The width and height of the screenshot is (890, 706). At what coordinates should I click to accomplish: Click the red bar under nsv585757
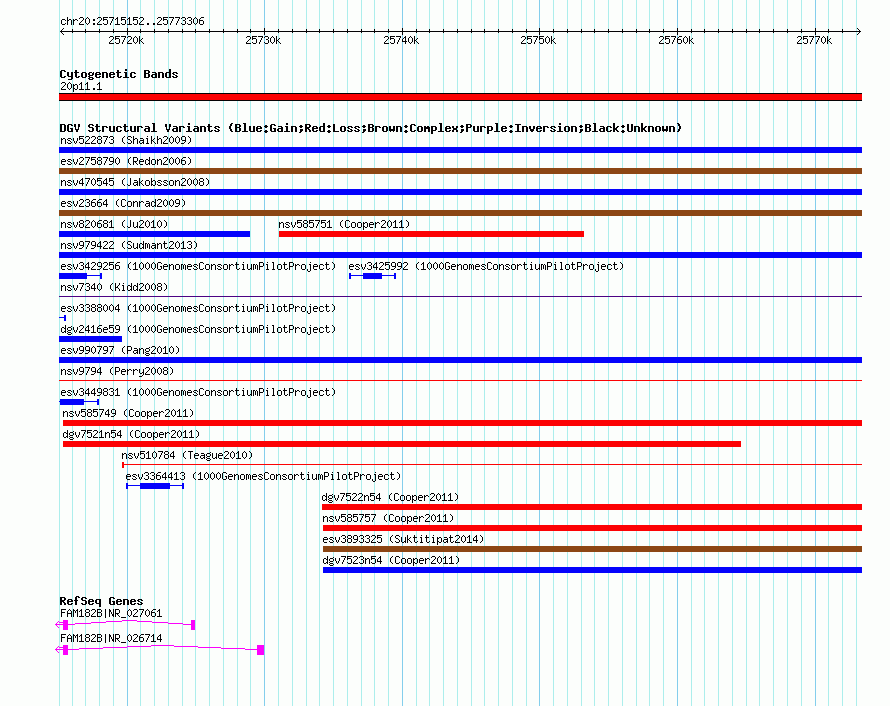pos(593,528)
